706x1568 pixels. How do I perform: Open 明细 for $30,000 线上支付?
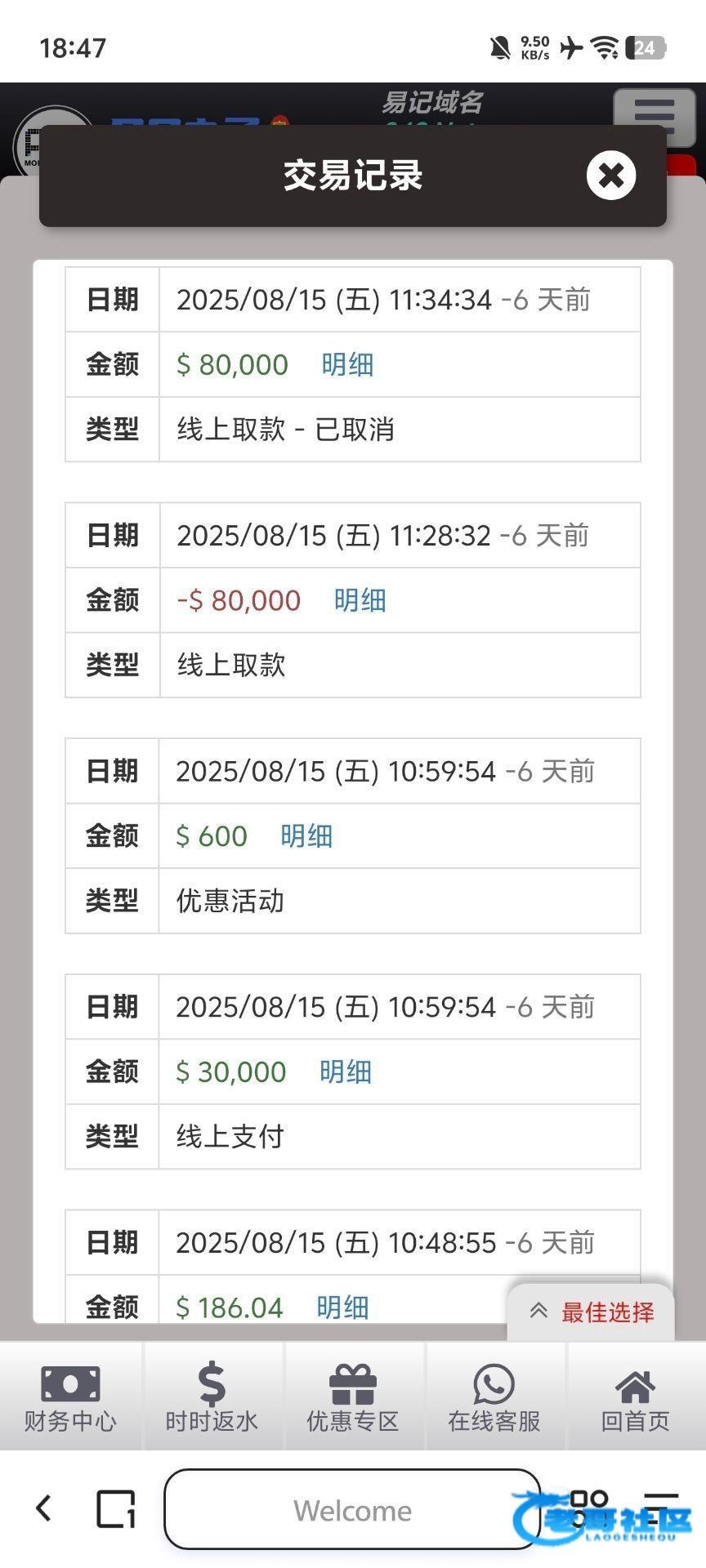tap(346, 1071)
